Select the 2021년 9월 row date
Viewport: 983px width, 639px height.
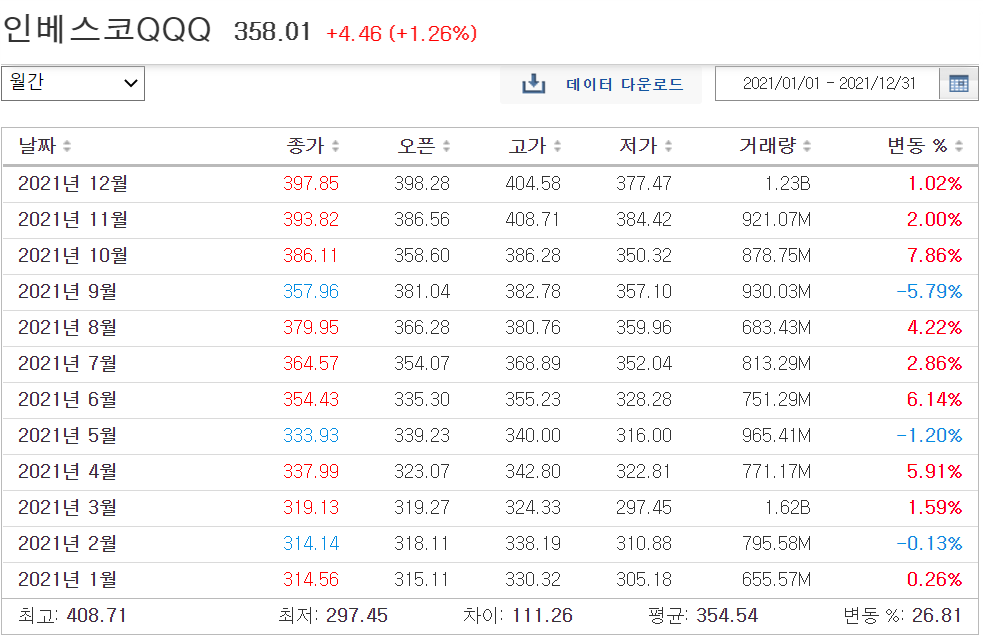coord(67,292)
